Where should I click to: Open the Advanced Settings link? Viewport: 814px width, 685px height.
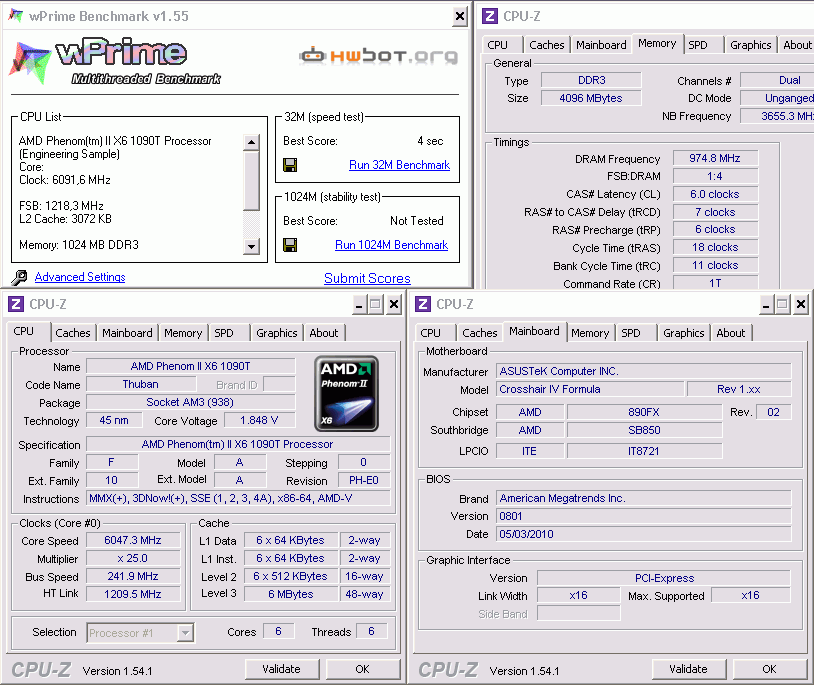[80, 277]
